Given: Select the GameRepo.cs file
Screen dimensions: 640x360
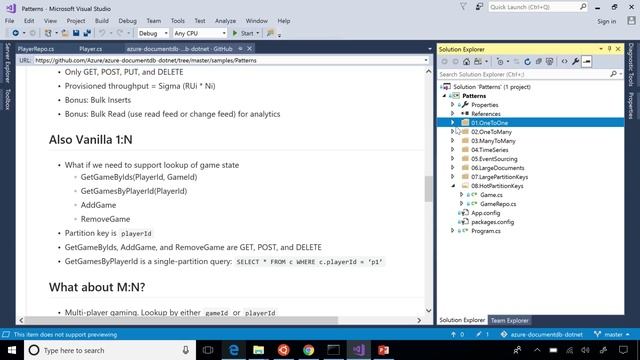Looking at the screenshot, I should [498, 204].
